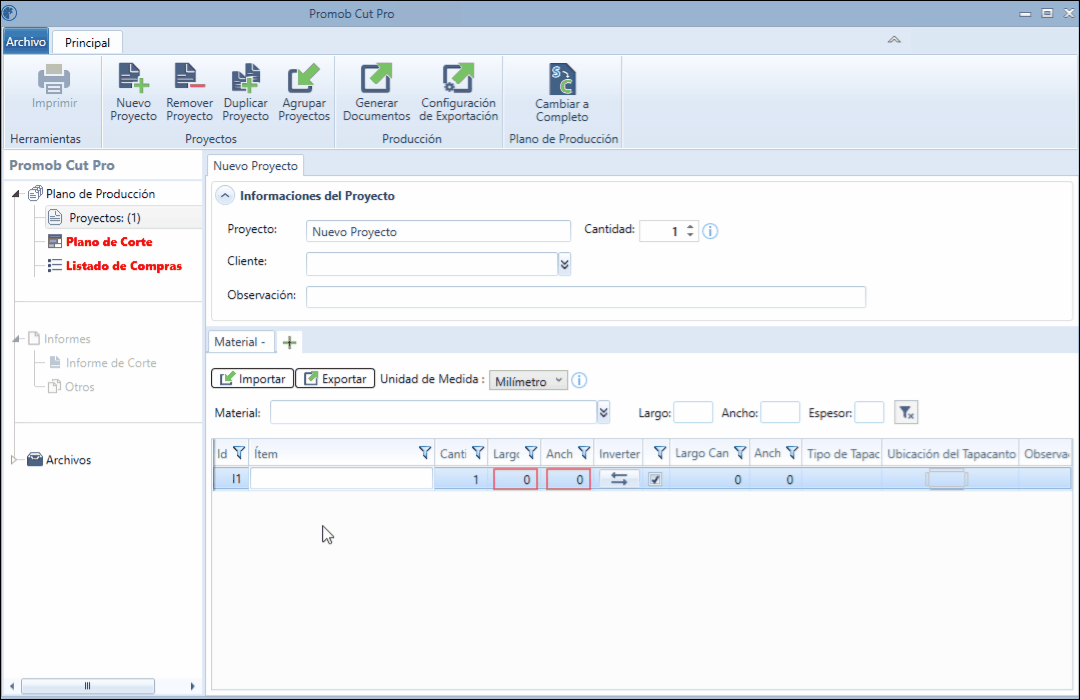1080x700 pixels.
Task: Click the Exportar button
Action: (x=335, y=379)
